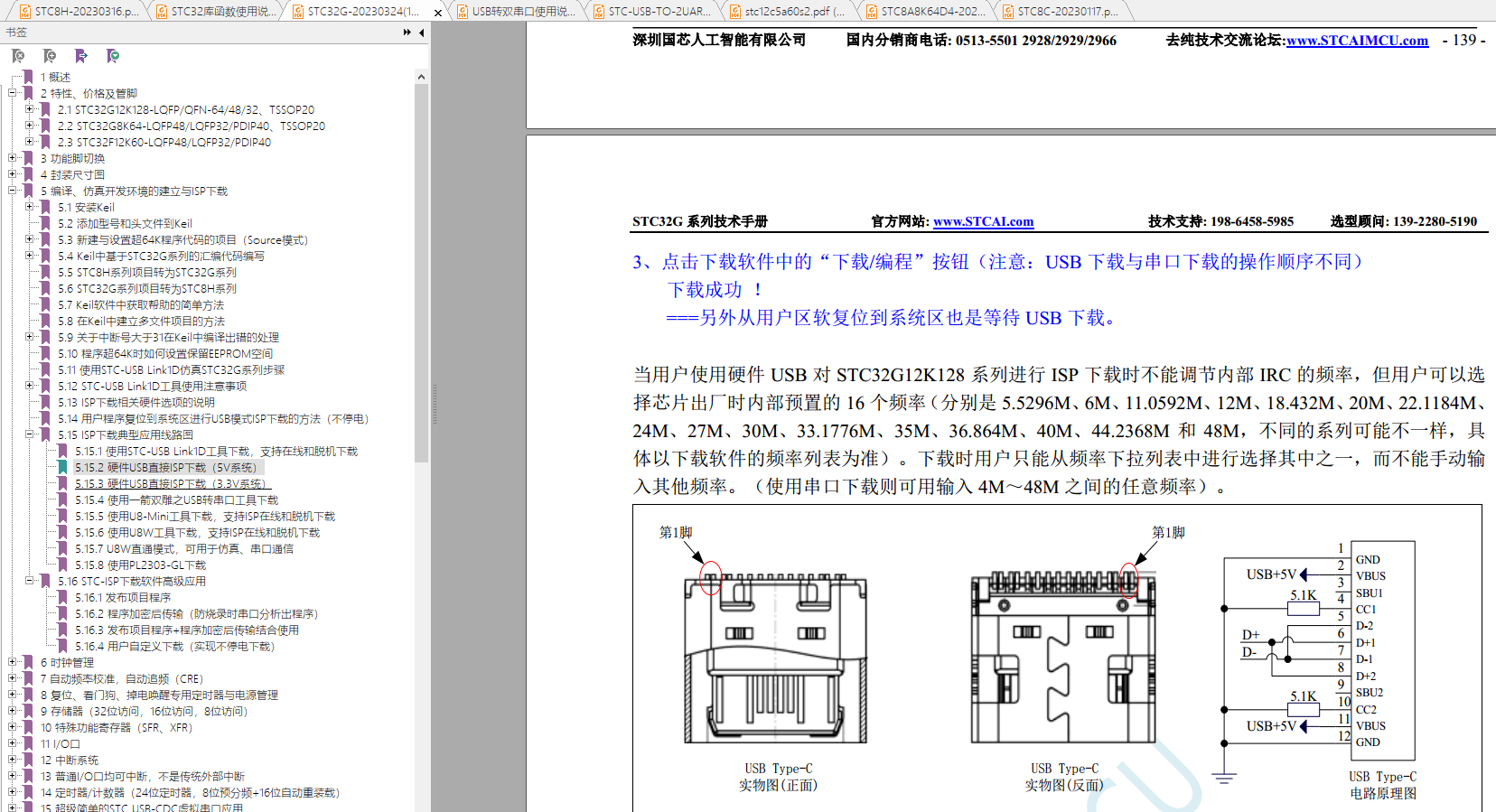Click the bookmark options green dropdown icon
1496x812 pixels.
(x=113, y=56)
